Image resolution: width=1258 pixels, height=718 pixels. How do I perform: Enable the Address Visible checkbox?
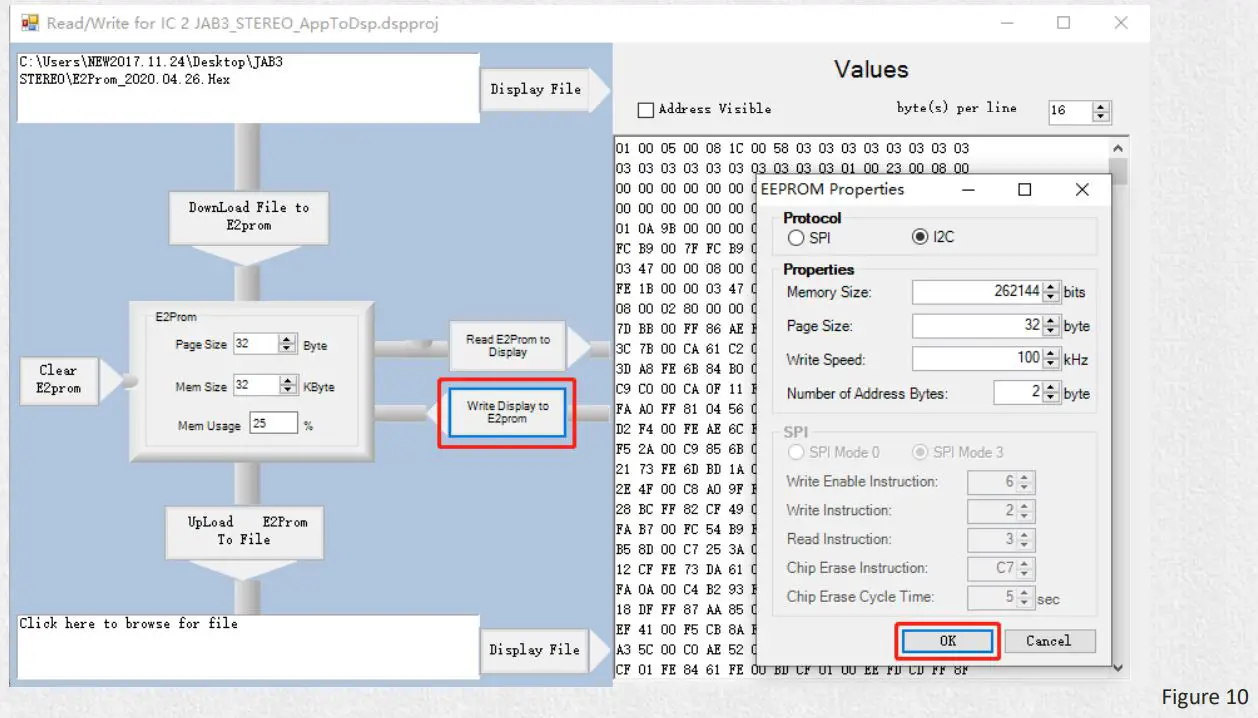646,109
